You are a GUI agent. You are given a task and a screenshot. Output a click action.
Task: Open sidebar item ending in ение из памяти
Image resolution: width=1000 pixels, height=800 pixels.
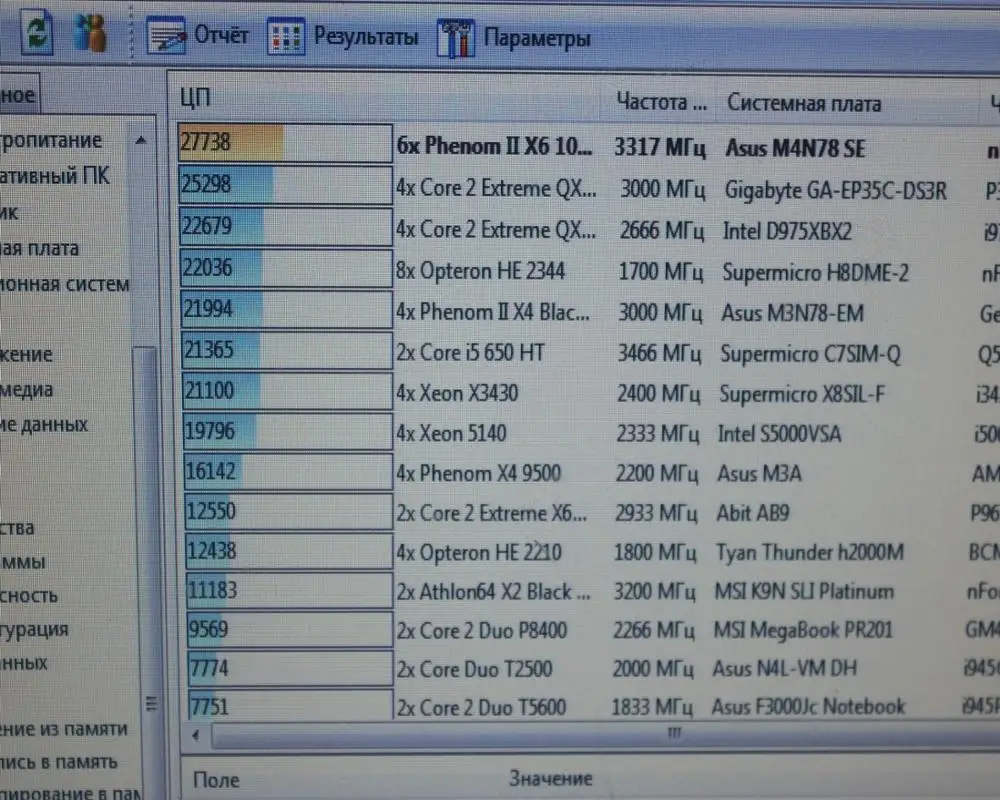(x=63, y=729)
